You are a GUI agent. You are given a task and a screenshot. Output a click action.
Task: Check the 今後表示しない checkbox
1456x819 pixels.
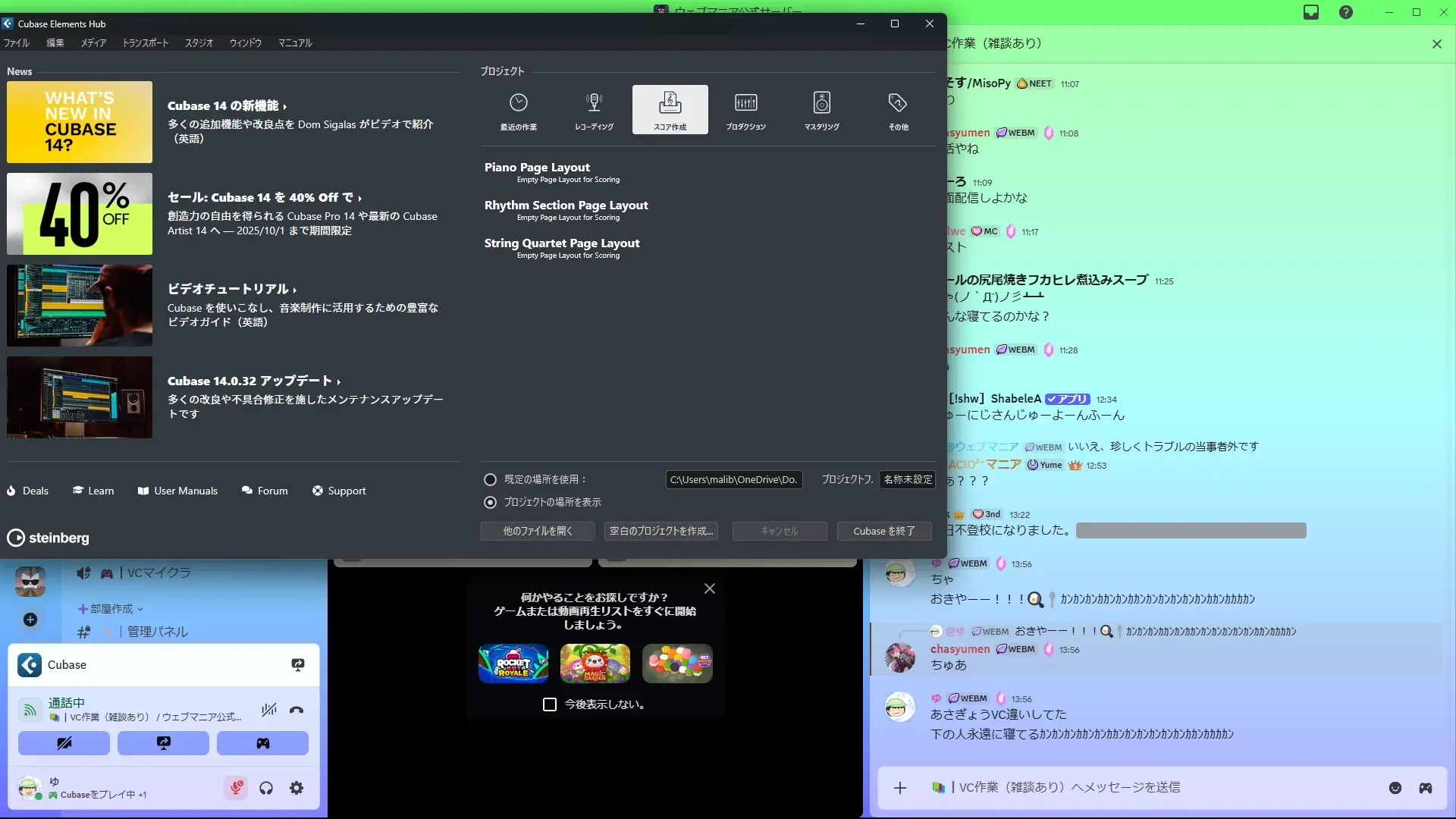(x=550, y=704)
